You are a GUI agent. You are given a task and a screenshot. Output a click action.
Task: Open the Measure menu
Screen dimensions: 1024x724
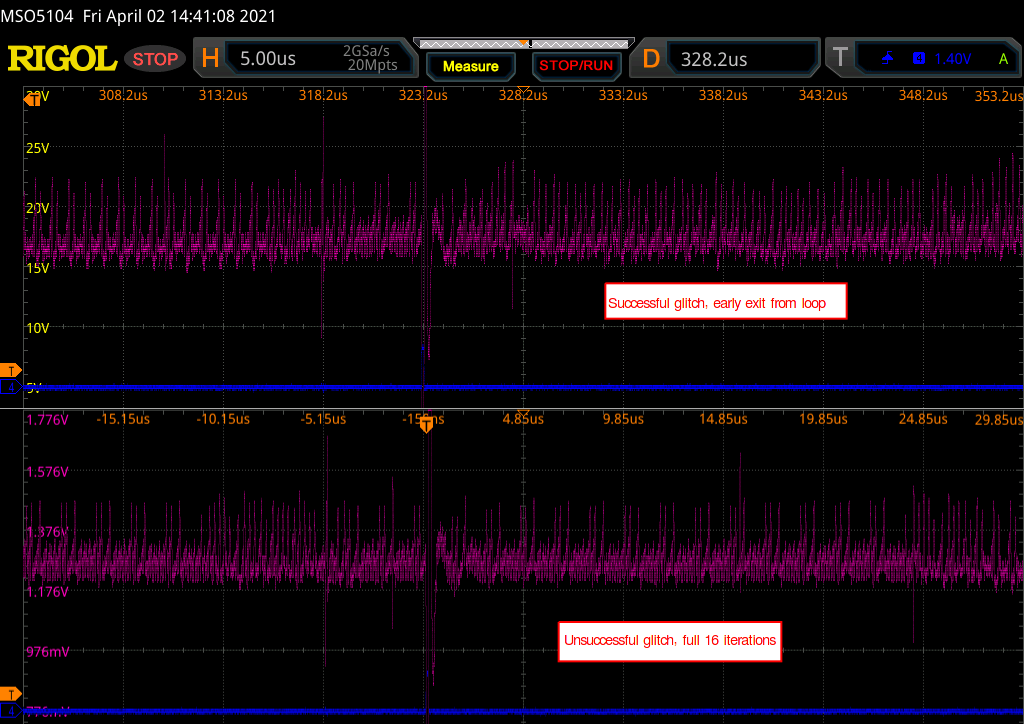click(470, 66)
